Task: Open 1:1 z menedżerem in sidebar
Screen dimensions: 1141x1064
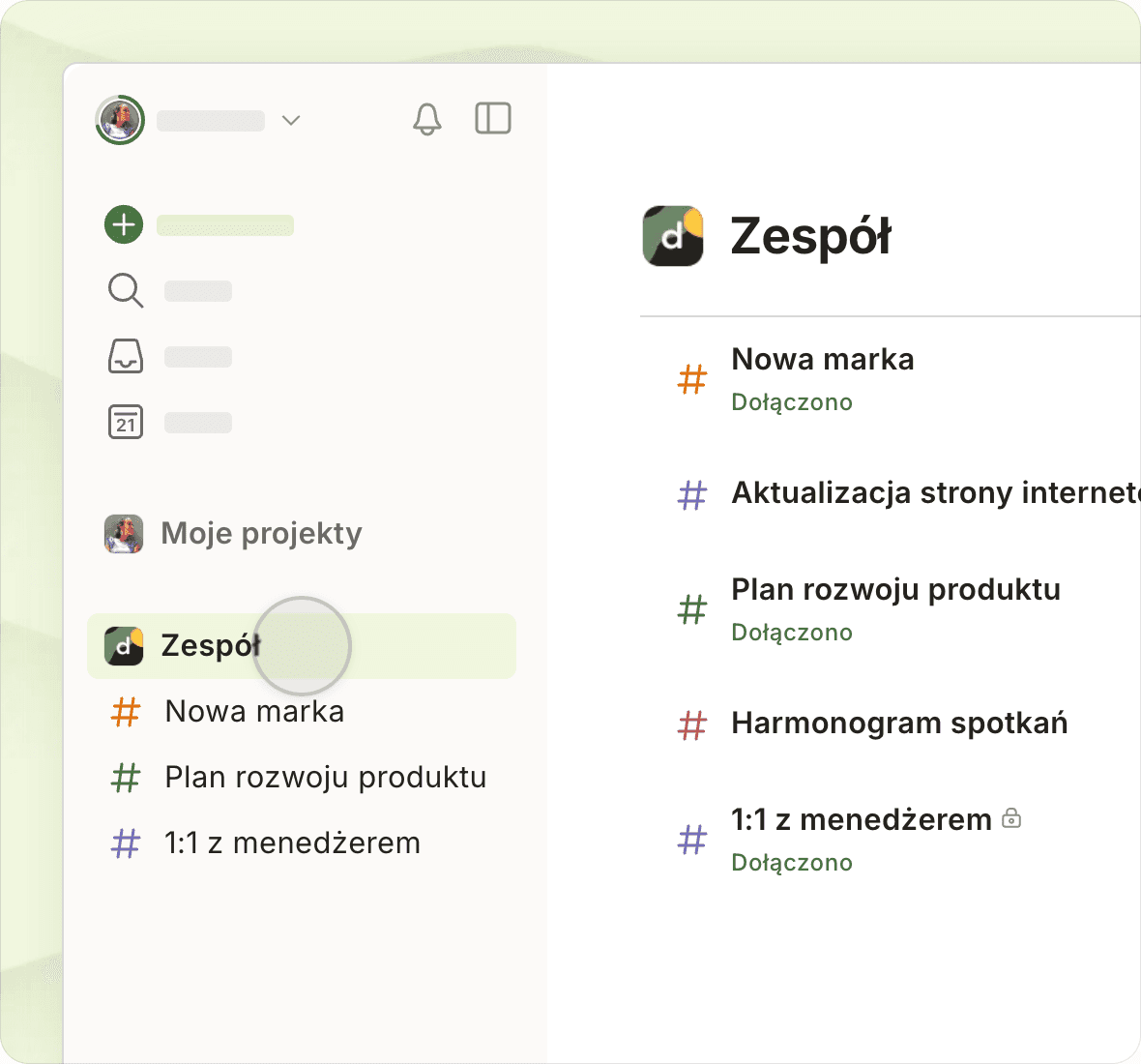Action: coord(292,842)
